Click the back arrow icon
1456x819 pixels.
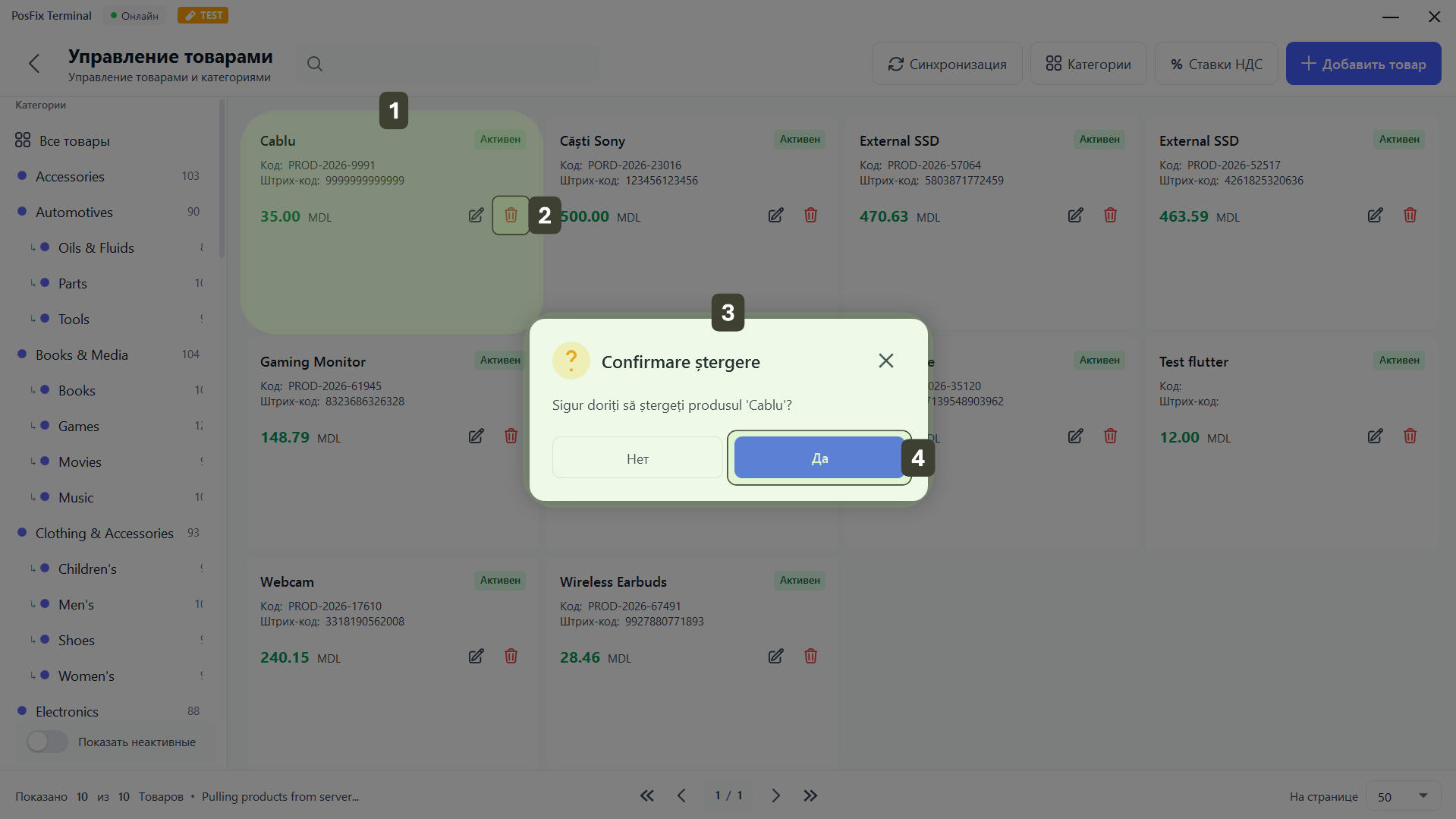coord(34,64)
